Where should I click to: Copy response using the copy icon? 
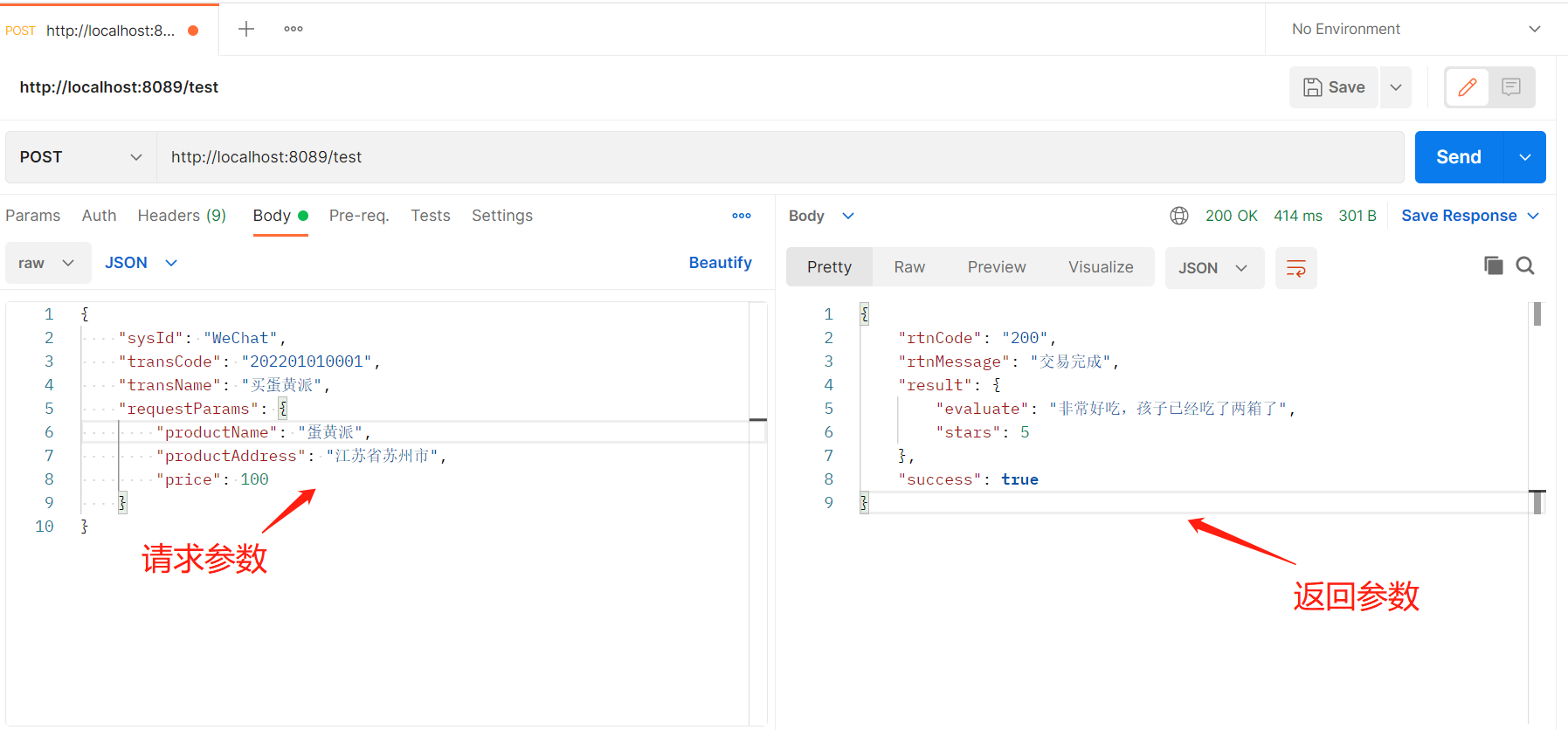point(1494,265)
